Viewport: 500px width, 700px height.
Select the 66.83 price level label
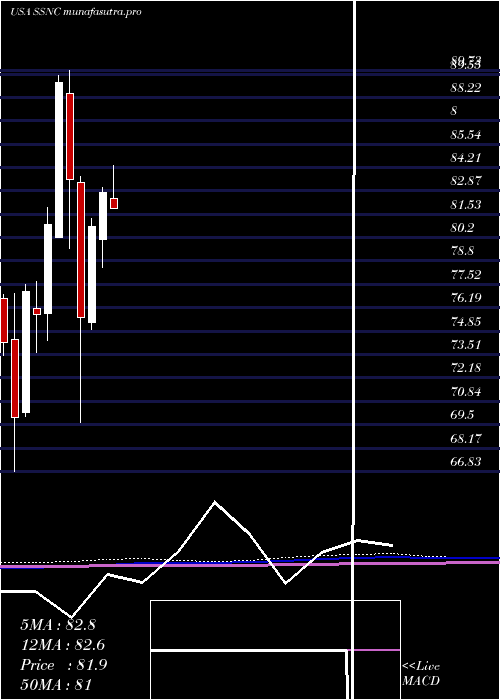point(466,462)
